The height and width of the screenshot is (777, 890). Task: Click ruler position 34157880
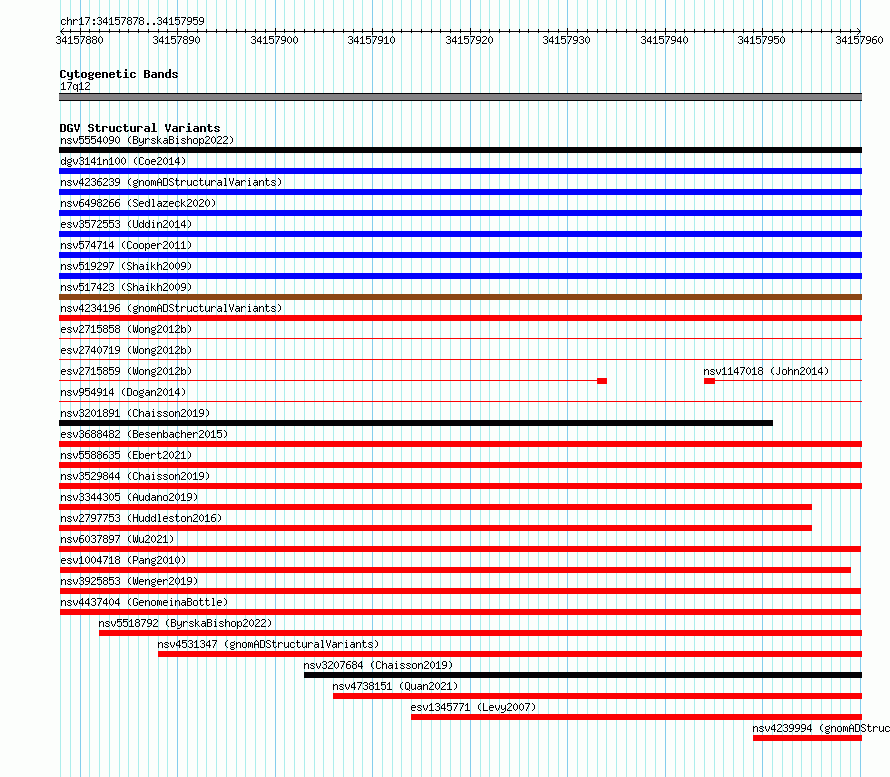click(x=79, y=40)
